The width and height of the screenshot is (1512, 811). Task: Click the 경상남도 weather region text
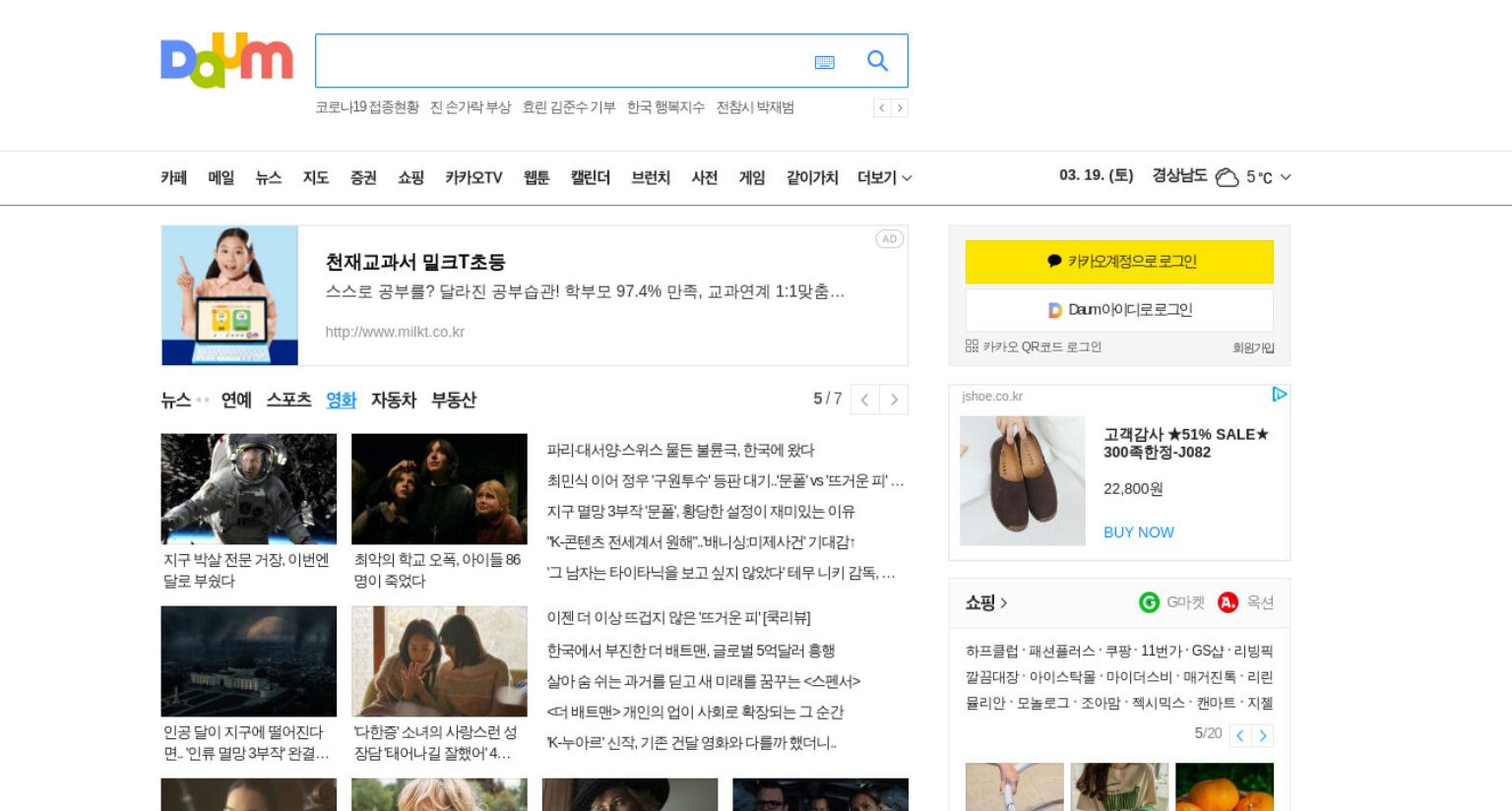coord(1179,175)
